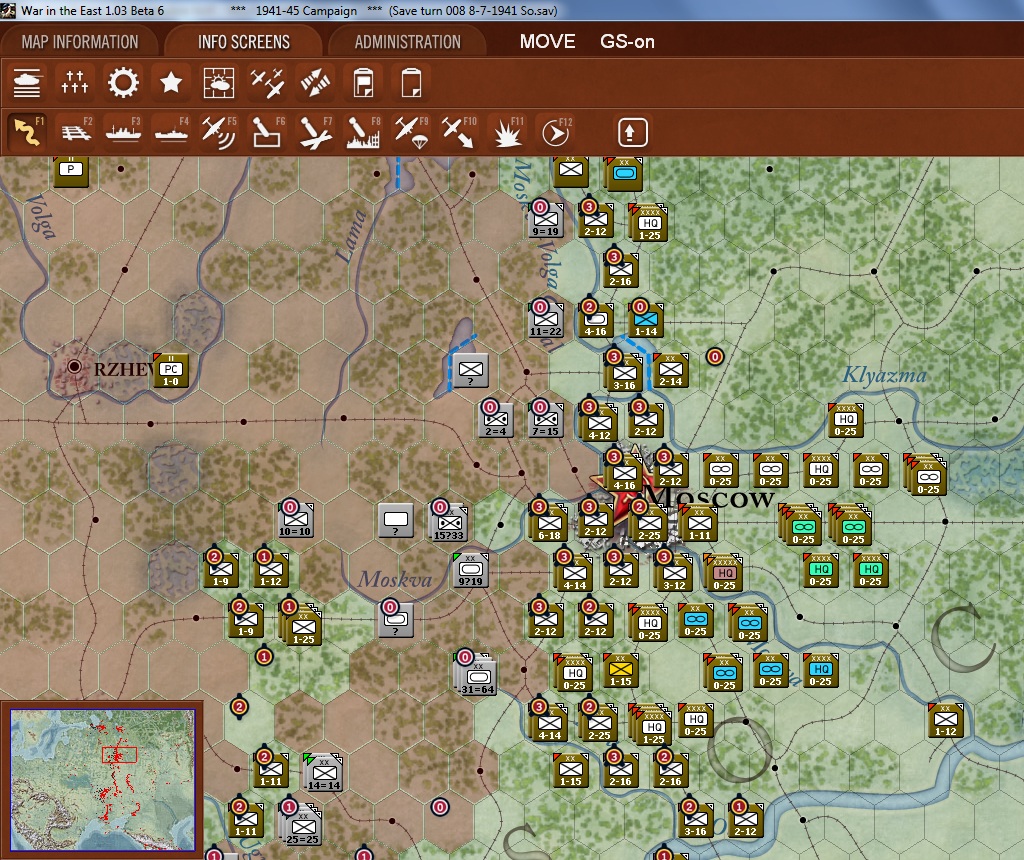Open the blank report document icon
Image resolution: width=1024 pixels, height=860 pixels.
[411, 83]
